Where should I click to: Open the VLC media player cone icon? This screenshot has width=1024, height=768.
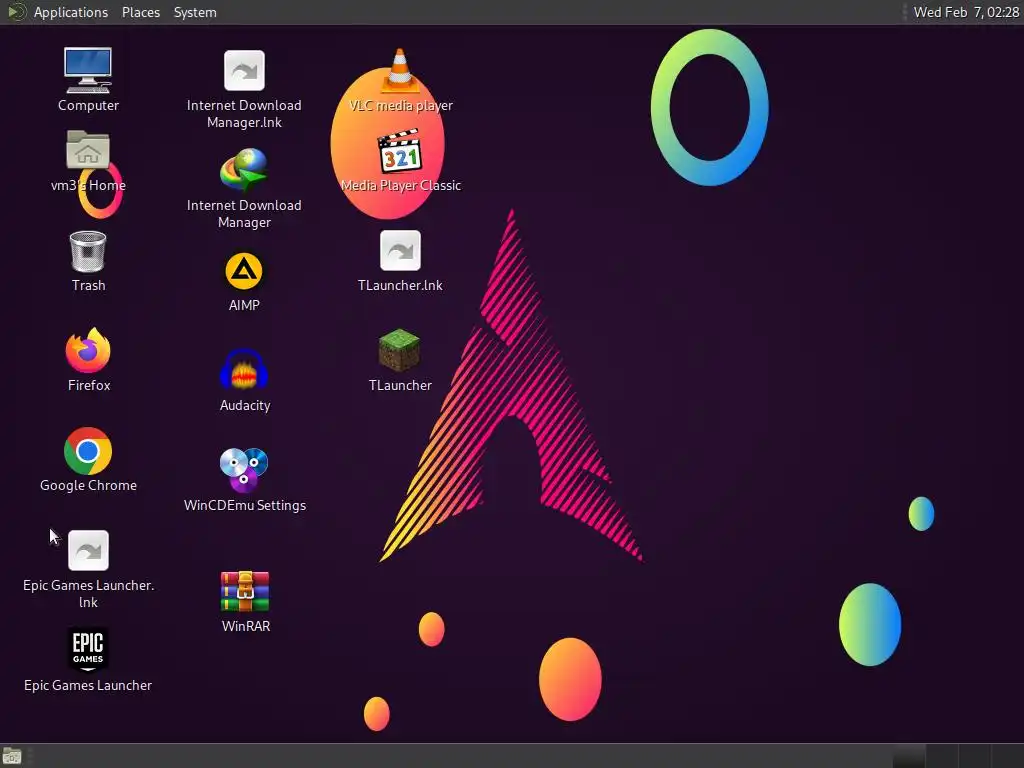coord(400,70)
